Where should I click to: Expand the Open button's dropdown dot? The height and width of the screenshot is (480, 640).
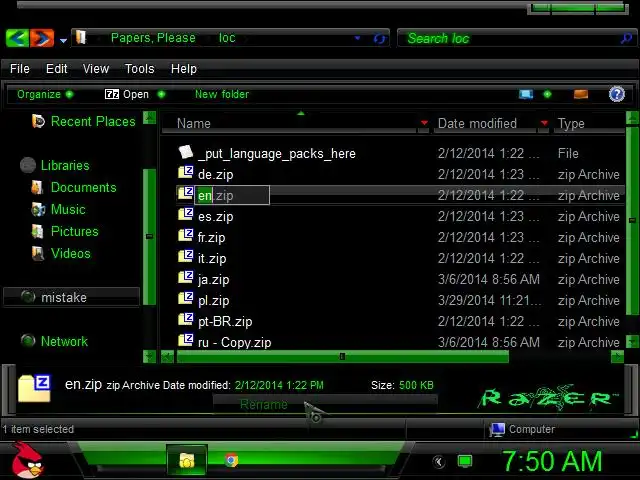[161, 94]
